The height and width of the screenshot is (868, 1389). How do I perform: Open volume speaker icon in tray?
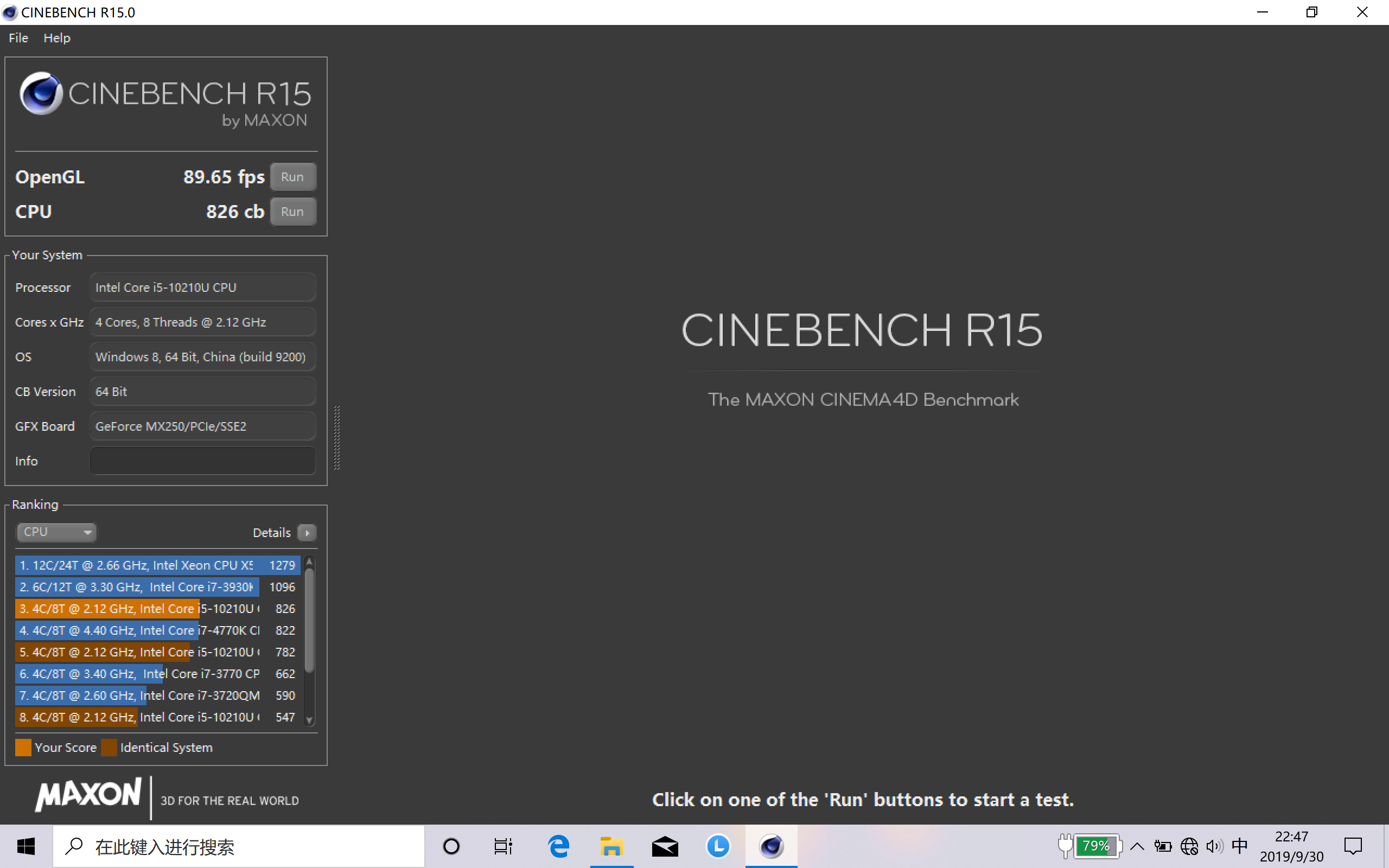coord(1214,846)
